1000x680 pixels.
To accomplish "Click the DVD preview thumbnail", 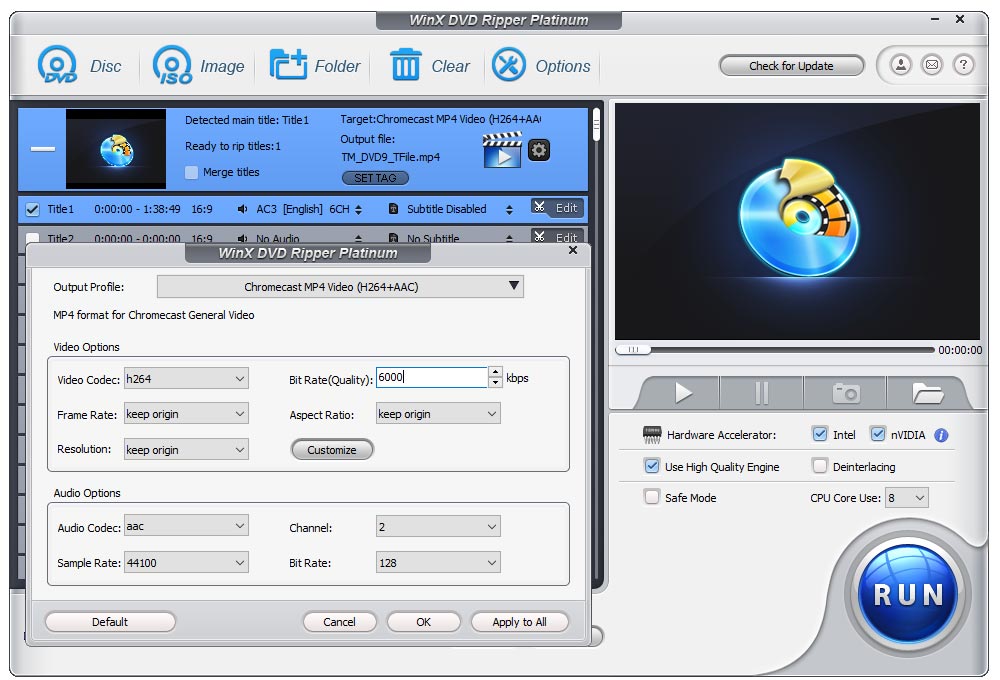I will [115, 149].
